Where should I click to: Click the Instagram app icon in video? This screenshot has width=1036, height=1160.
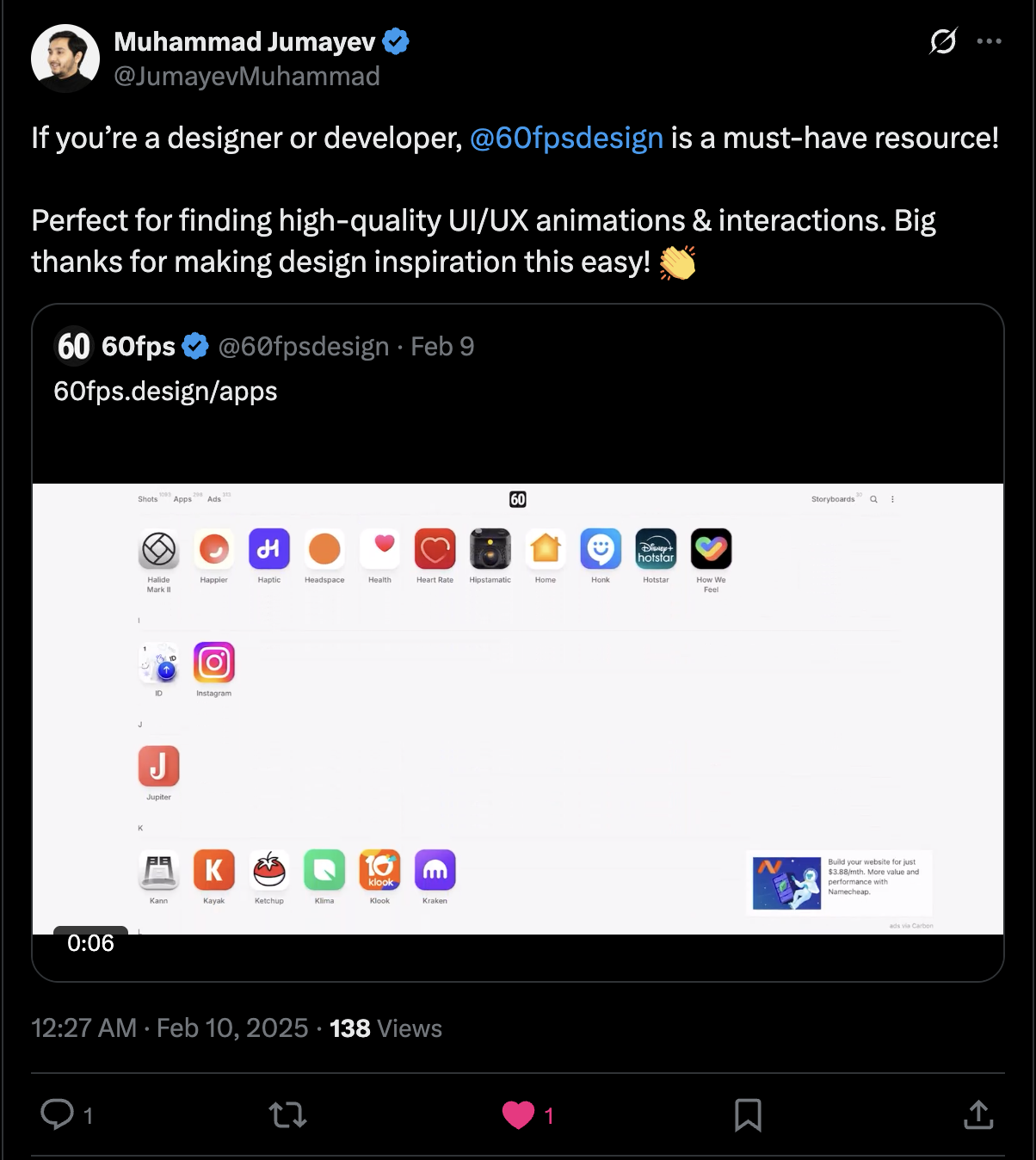pyautogui.click(x=213, y=663)
